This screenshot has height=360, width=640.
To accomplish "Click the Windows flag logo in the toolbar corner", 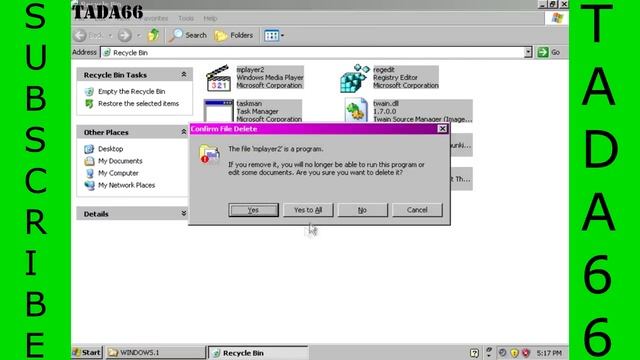I will coord(557,18).
